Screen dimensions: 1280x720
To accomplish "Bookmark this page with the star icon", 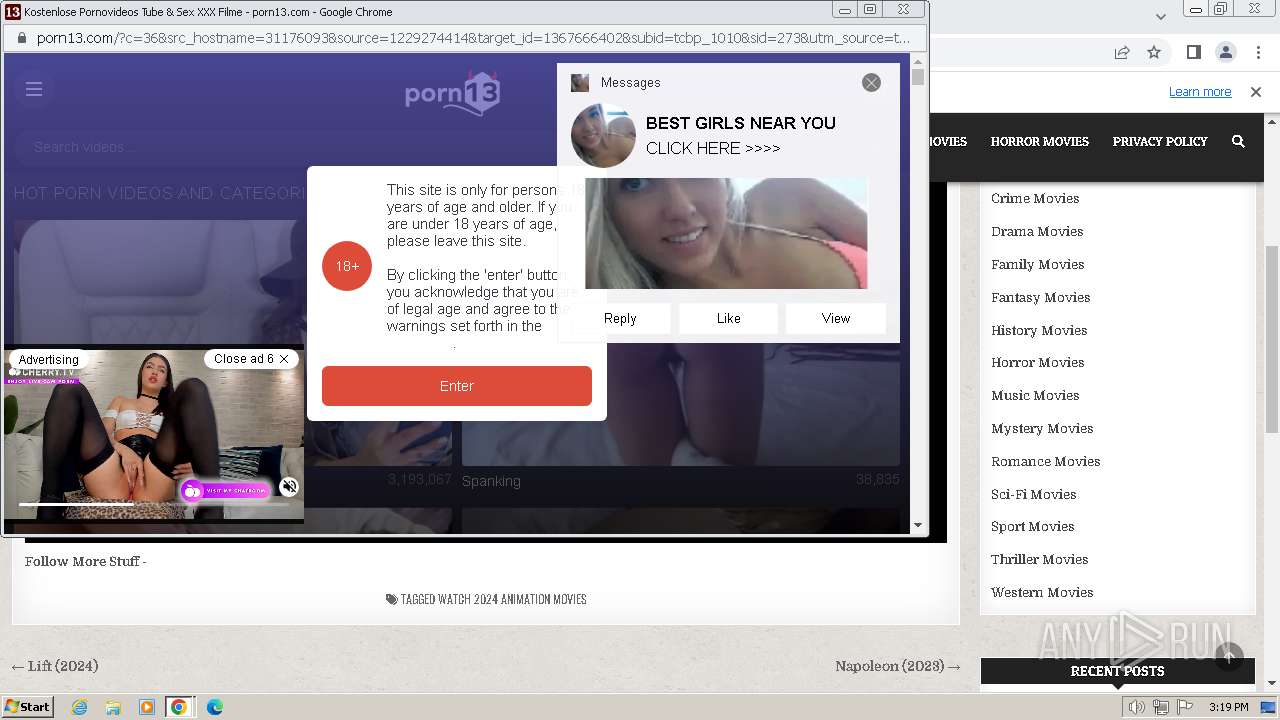I will pos(1154,52).
